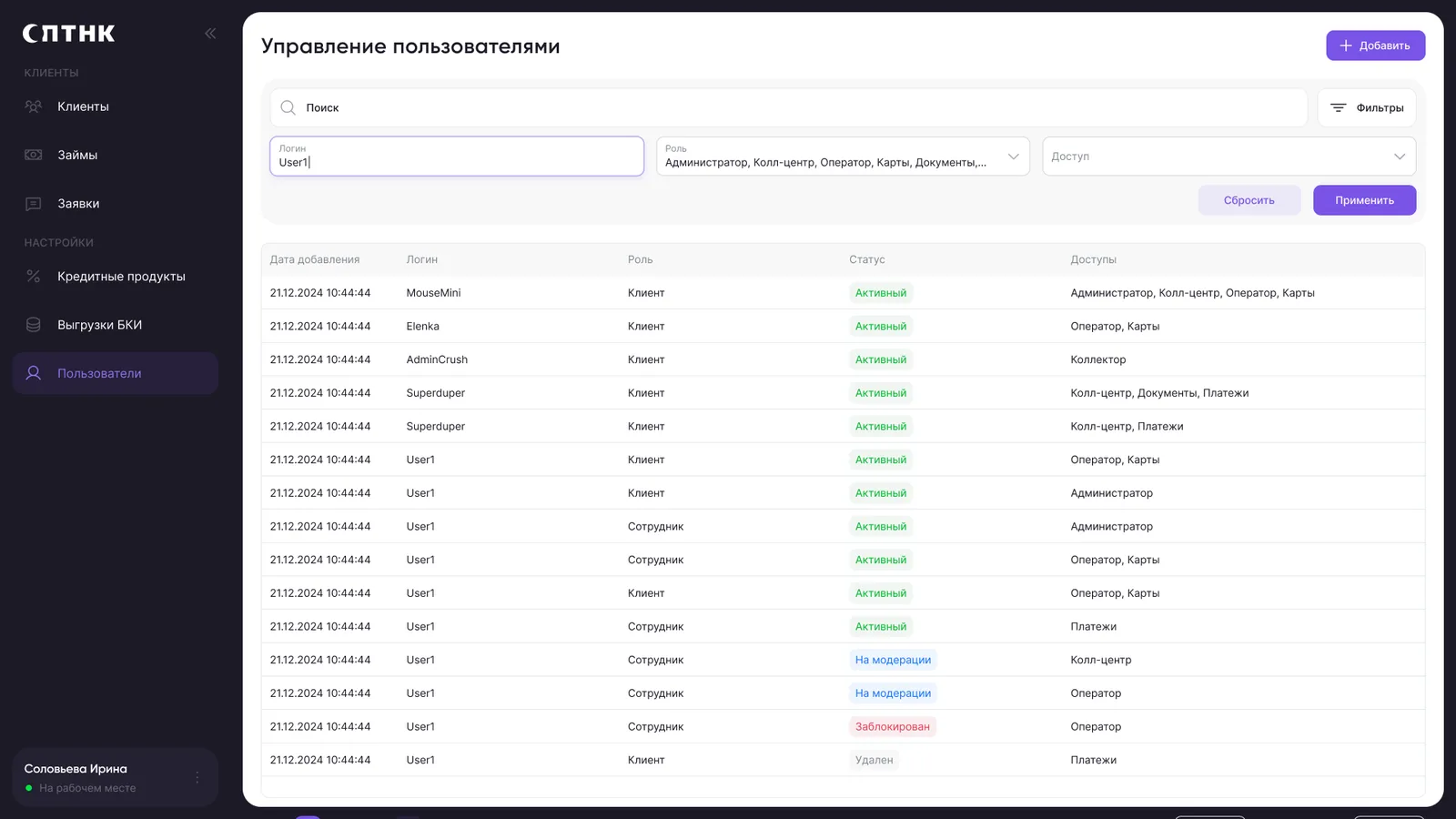Viewport: 1456px width, 819px height.
Task: Click the СПТНК logo
Action: point(69,34)
